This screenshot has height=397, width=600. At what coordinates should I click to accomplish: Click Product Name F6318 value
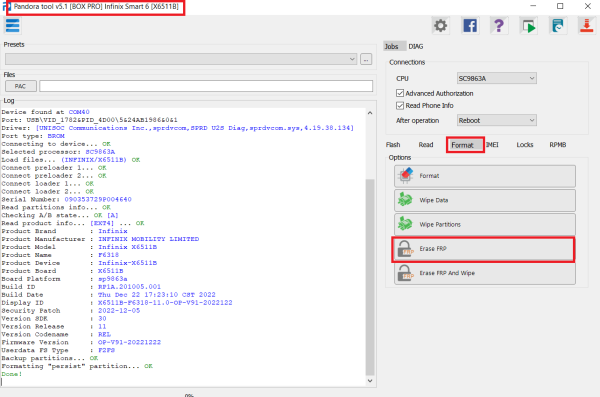[109, 255]
